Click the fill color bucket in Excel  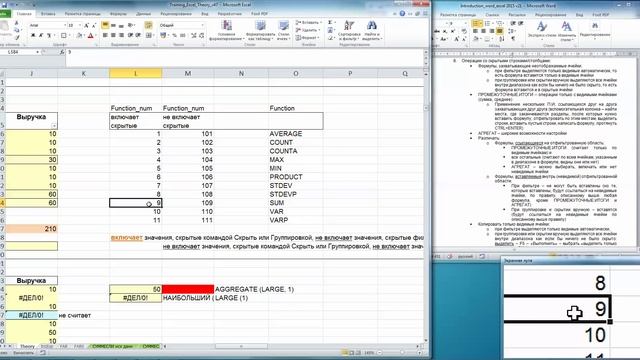click(x=79, y=36)
